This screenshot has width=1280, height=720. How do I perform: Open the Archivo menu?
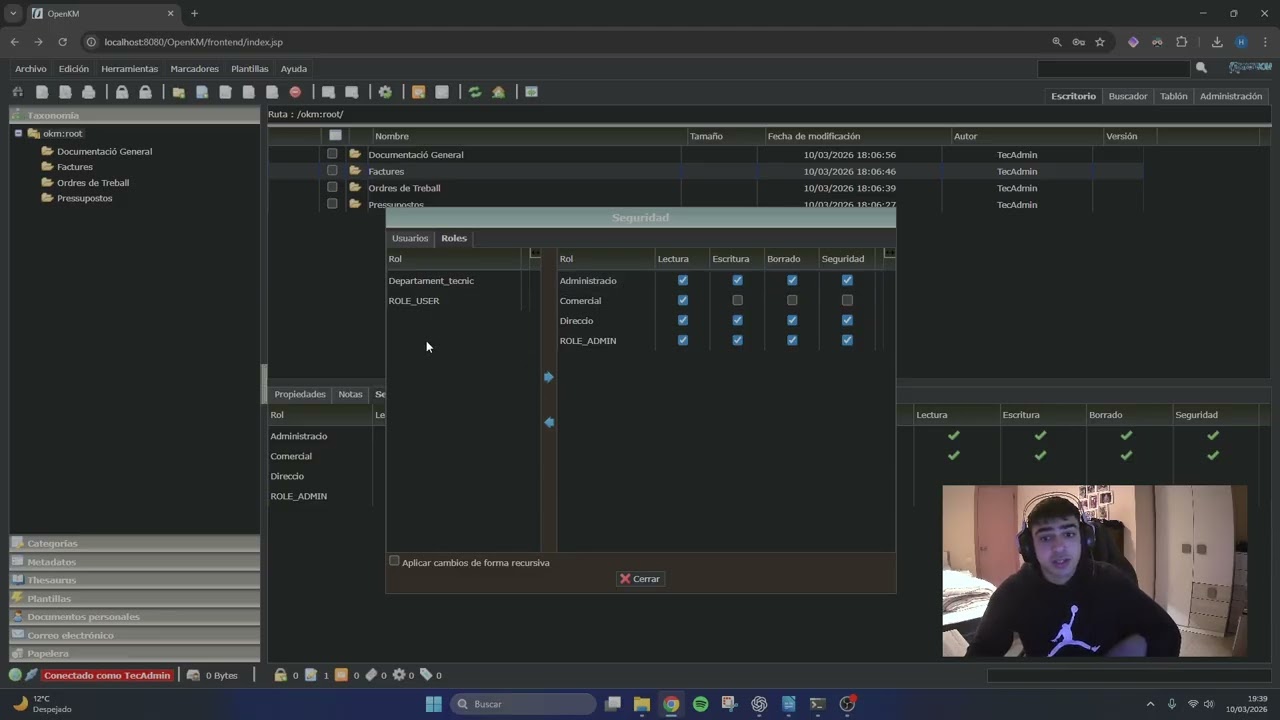click(30, 69)
